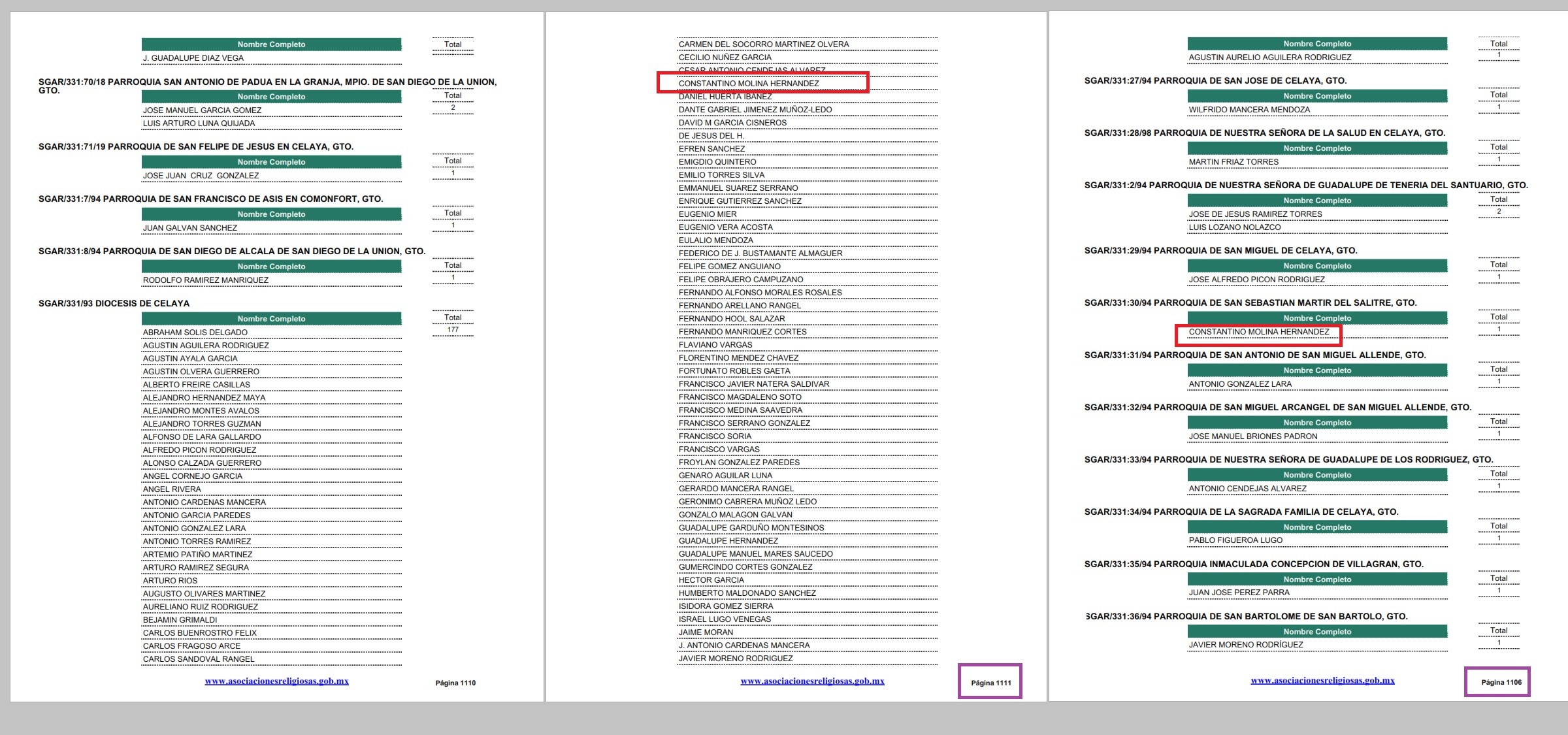This screenshot has width=1568, height=735.
Task: Click heading PARROQUIA INMACULADA CONCEPCION DE VILLAGRAN
Action: [1254, 564]
